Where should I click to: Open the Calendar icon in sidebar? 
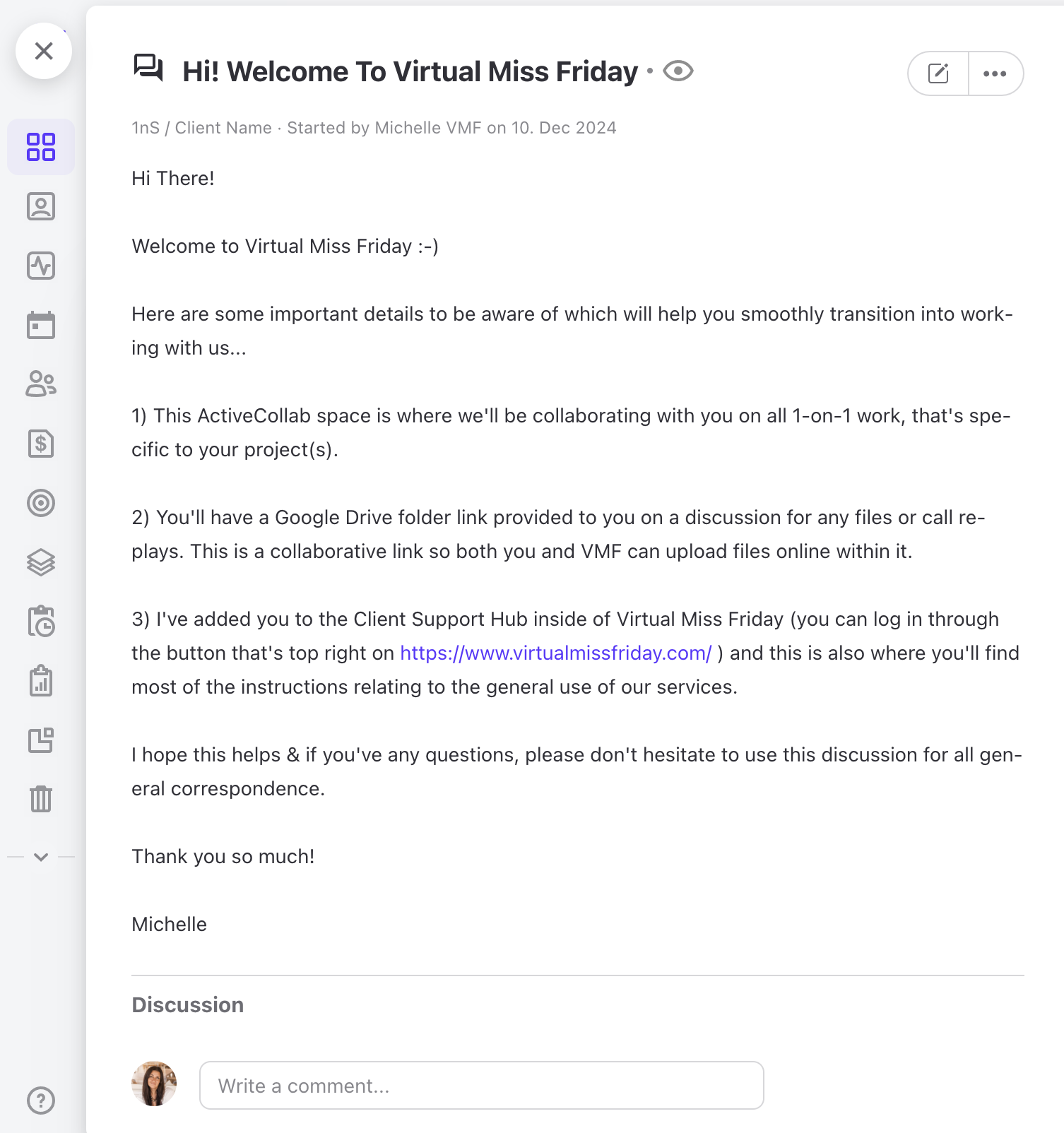tap(41, 325)
